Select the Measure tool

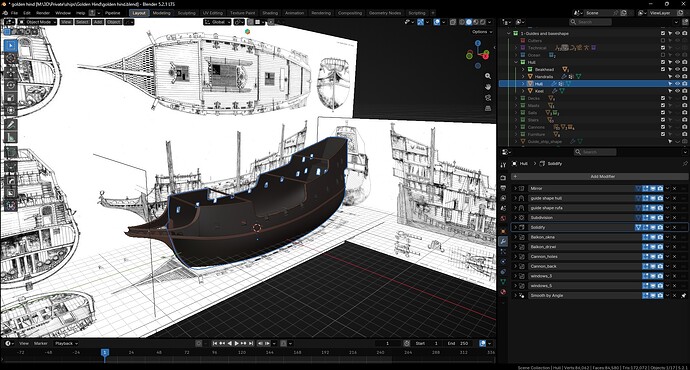coord(11,138)
